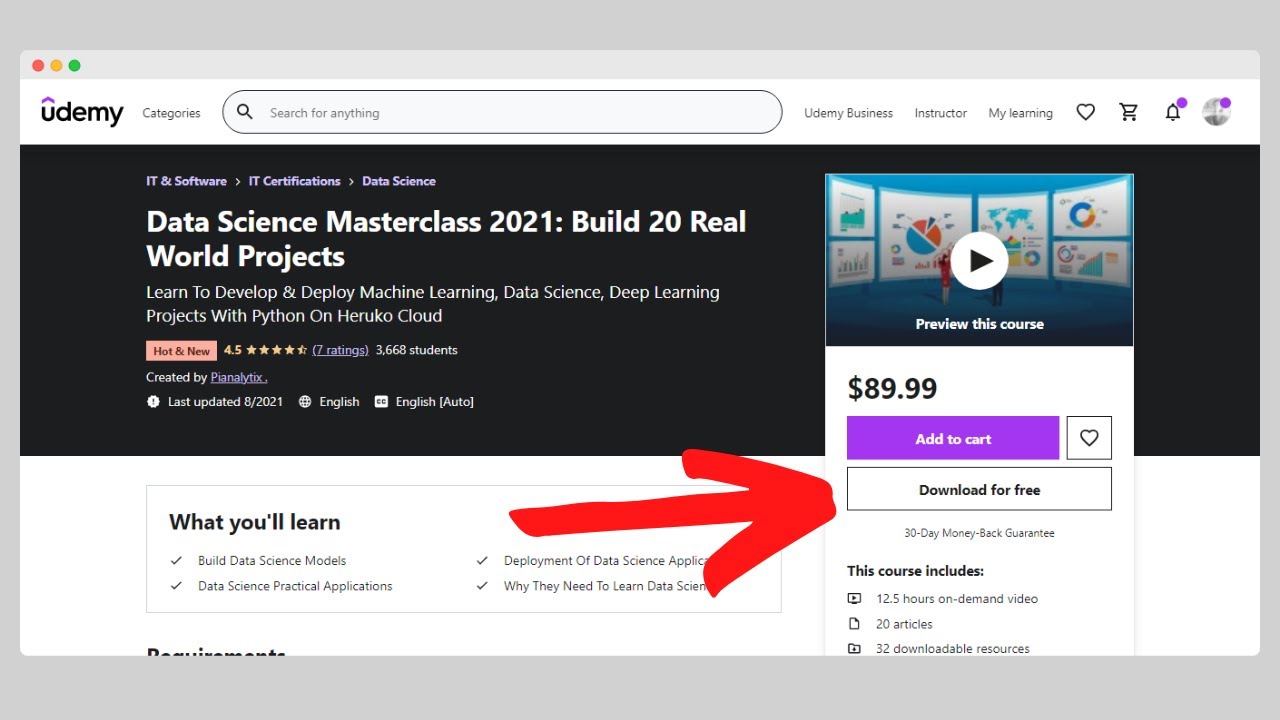Click 12.5 hours on-demand video text

pyautogui.click(x=957, y=599)
